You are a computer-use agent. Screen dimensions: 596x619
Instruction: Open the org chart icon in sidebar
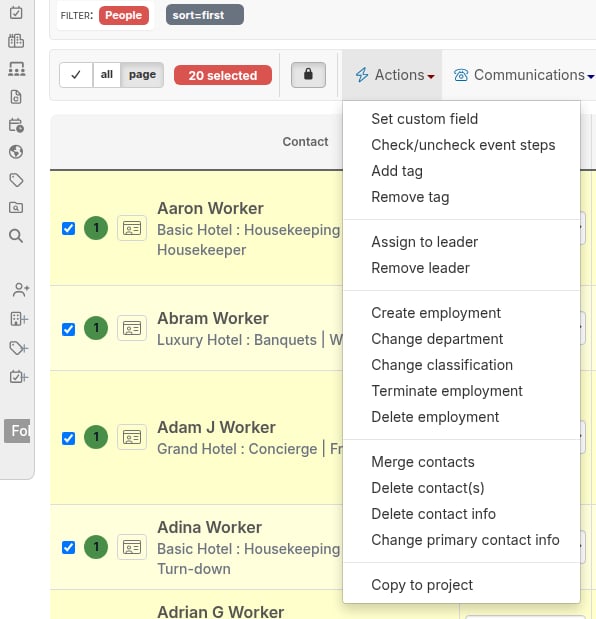[x=17, y=69]
